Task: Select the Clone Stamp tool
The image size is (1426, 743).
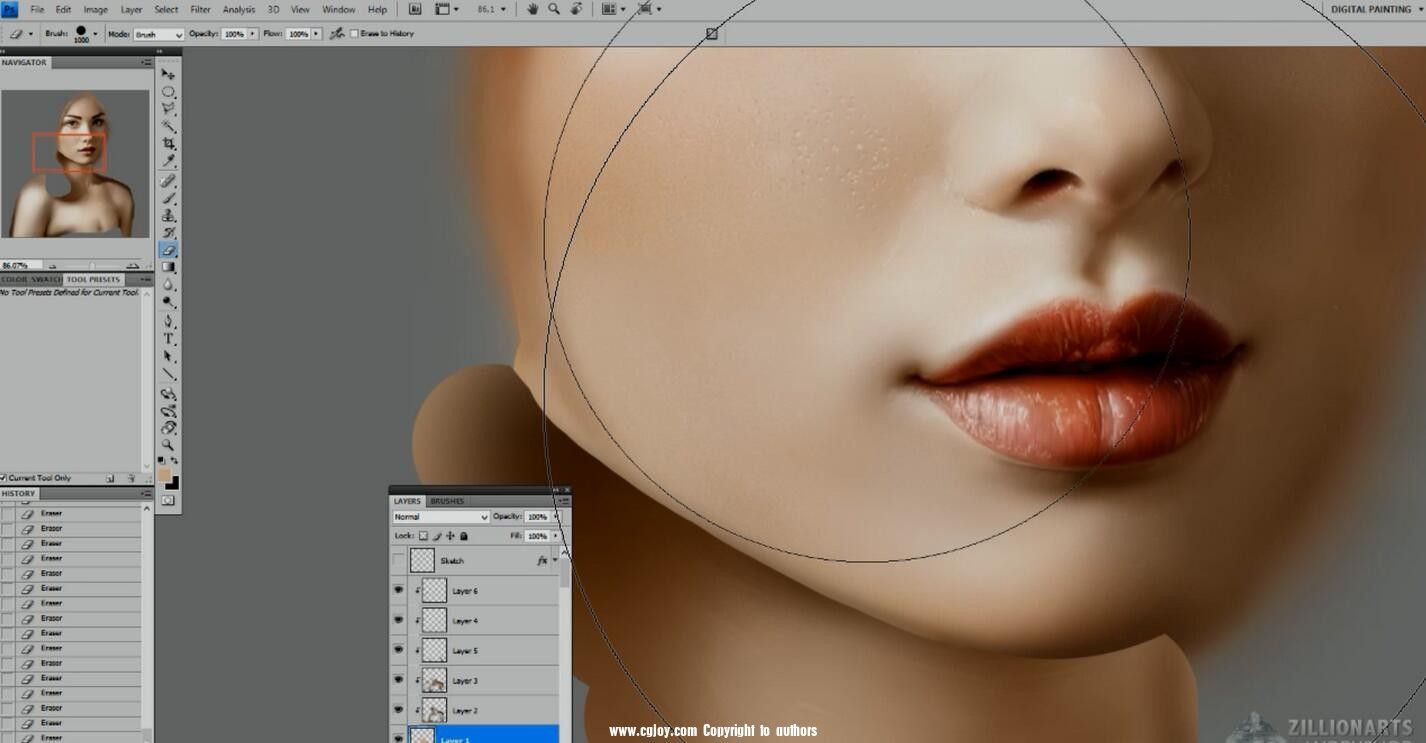Action: pyautogui.click(x=168, y=215)
